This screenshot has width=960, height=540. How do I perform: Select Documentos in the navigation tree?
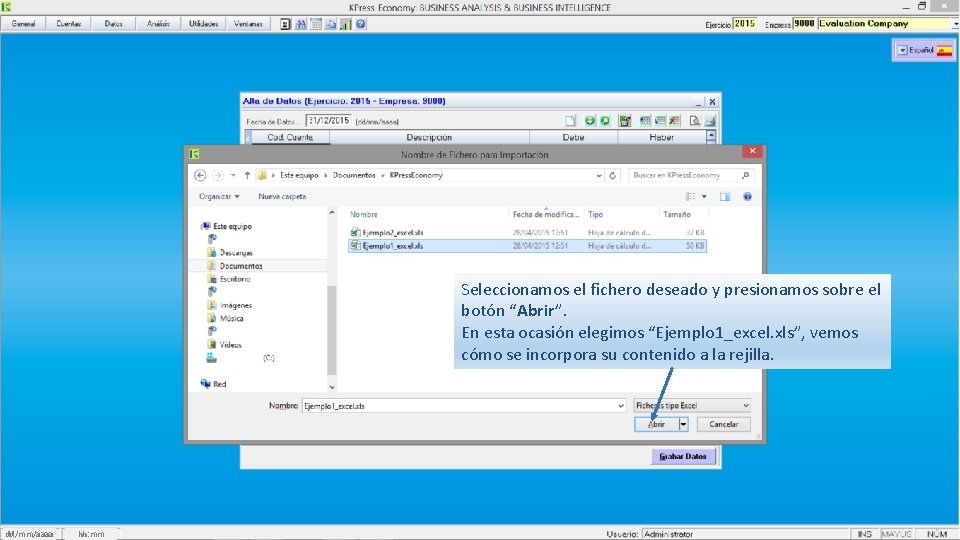click(241, 266)
